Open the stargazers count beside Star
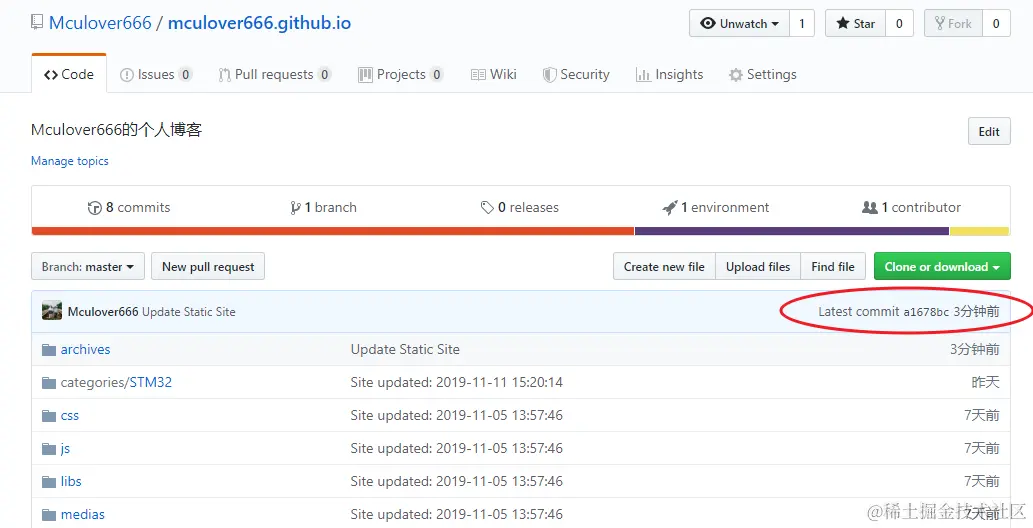 click(899, 23)
